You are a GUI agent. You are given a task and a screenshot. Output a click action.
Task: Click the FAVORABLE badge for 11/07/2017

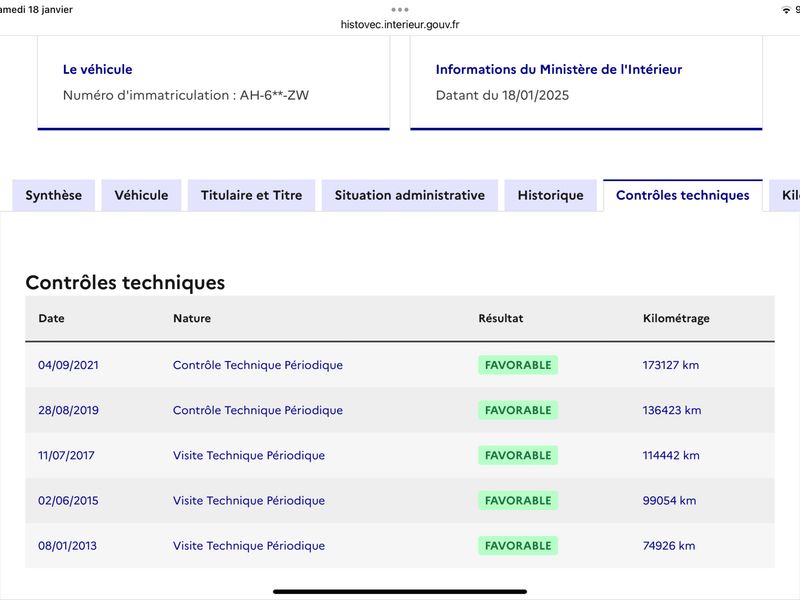(518, 455)
